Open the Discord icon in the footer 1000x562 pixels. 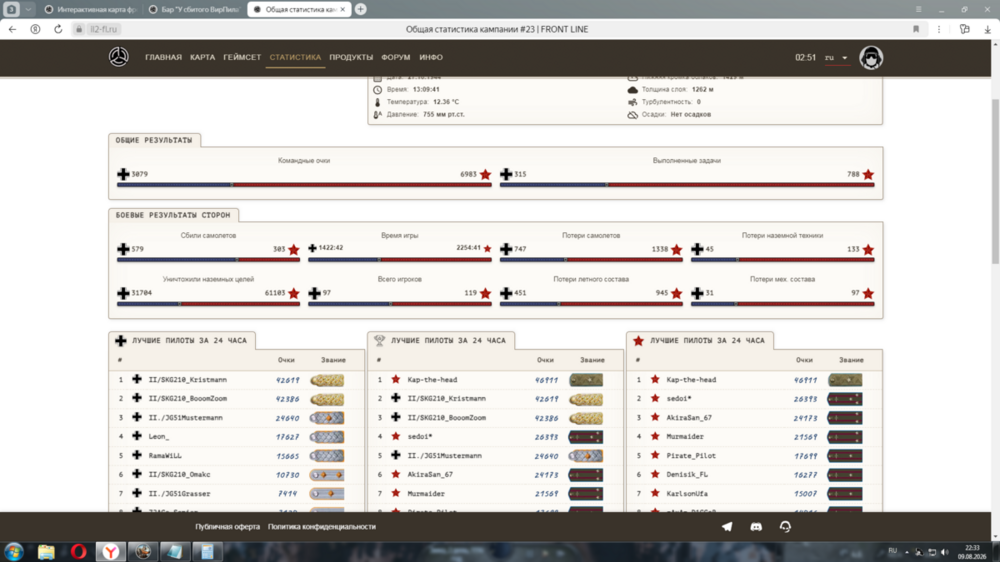click(x=756, y=527)
